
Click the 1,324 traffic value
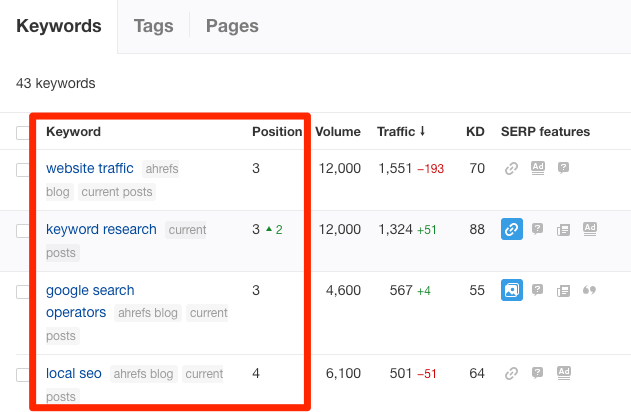click(395, 230)
